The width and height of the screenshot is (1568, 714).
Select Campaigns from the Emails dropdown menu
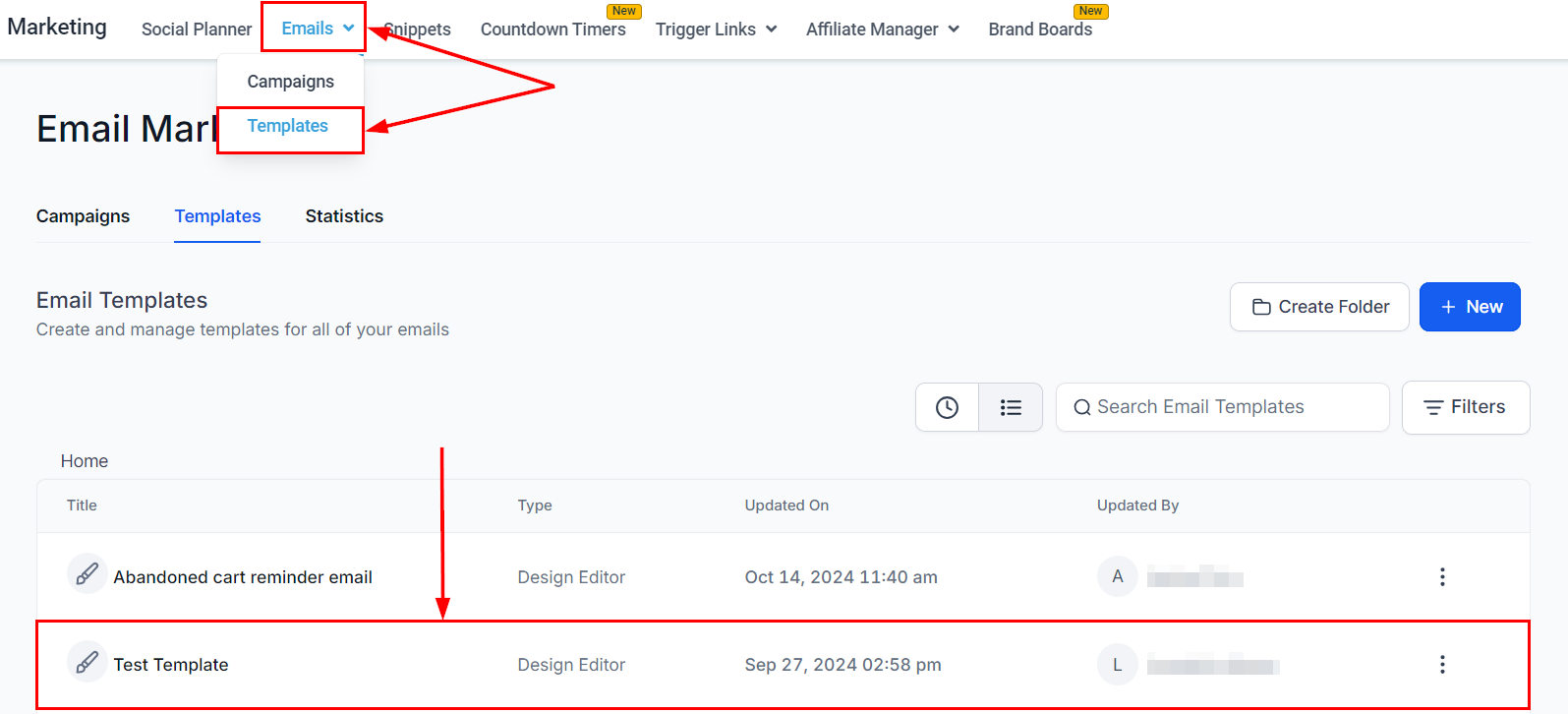[x=290, y=82]
